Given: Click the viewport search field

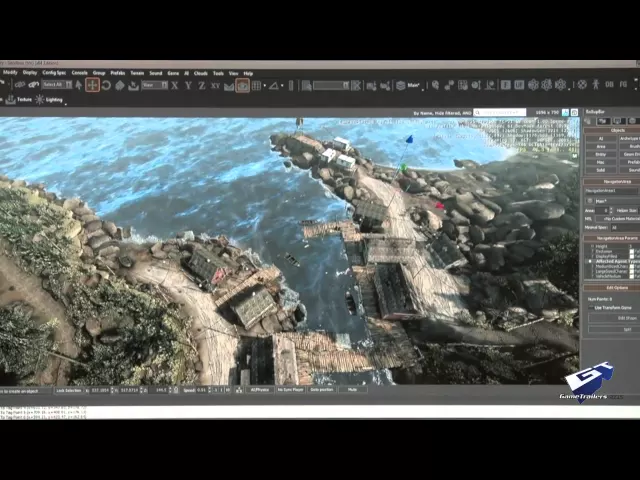Looking at the screenshot, I should point(500,112).
